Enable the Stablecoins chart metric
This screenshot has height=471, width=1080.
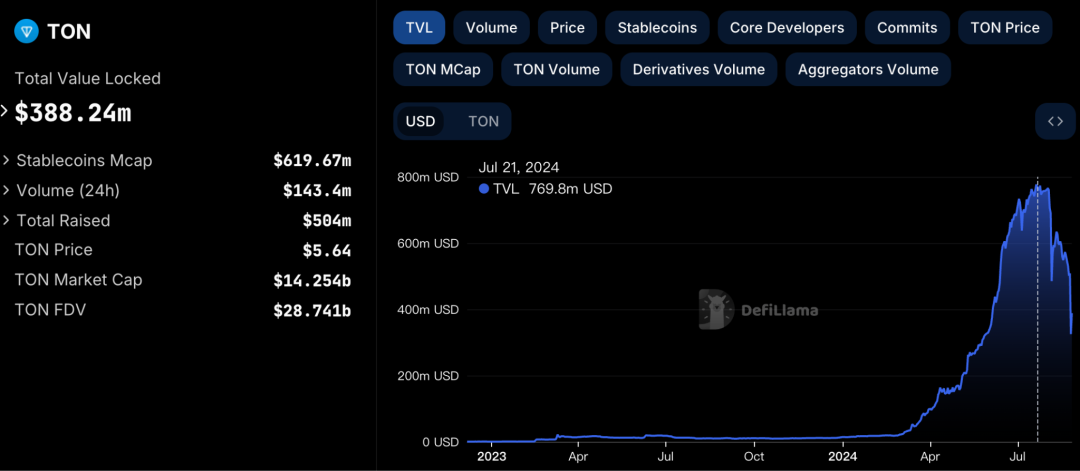coord(657,28)
